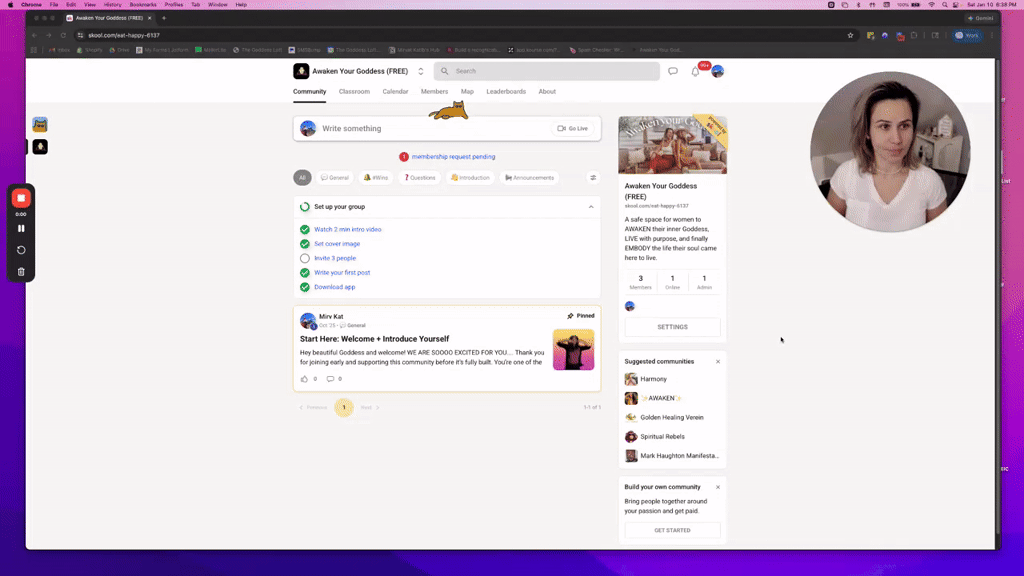Open comments on the Start Here post
This screenshot has height=576, width=1024.
click(330, 379)
